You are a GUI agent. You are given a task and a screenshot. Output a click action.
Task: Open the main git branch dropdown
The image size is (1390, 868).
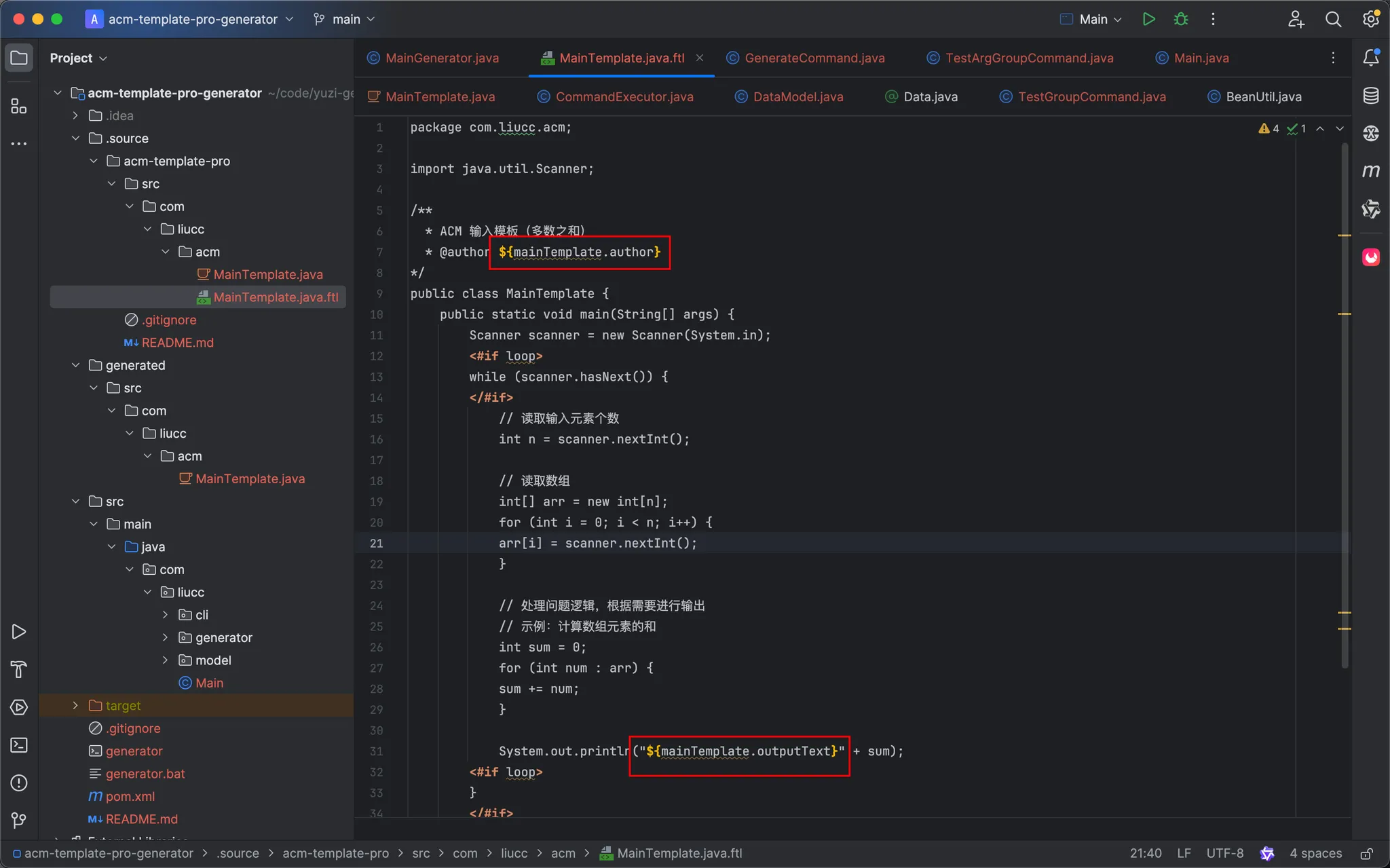pyautogui.click(x=345, y=19)
